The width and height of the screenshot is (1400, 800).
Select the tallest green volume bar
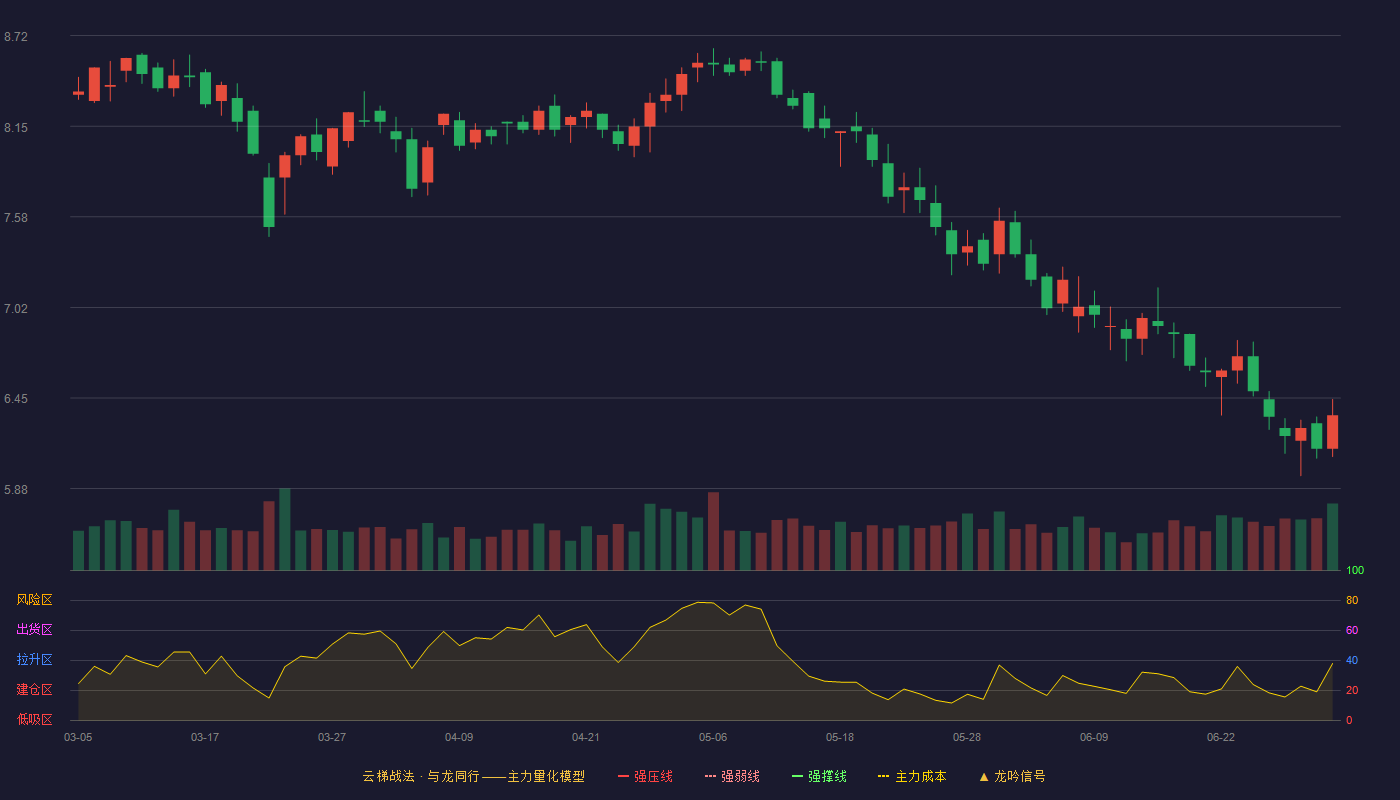(x=285, y=529)
